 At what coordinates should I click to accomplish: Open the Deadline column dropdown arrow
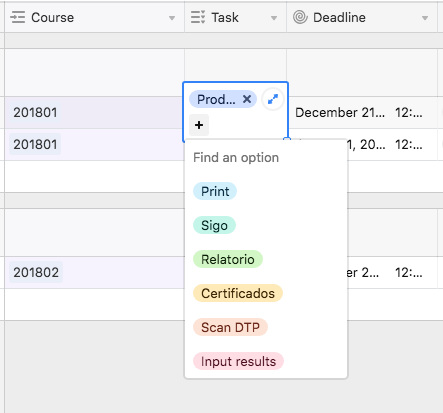click(425, 18)
